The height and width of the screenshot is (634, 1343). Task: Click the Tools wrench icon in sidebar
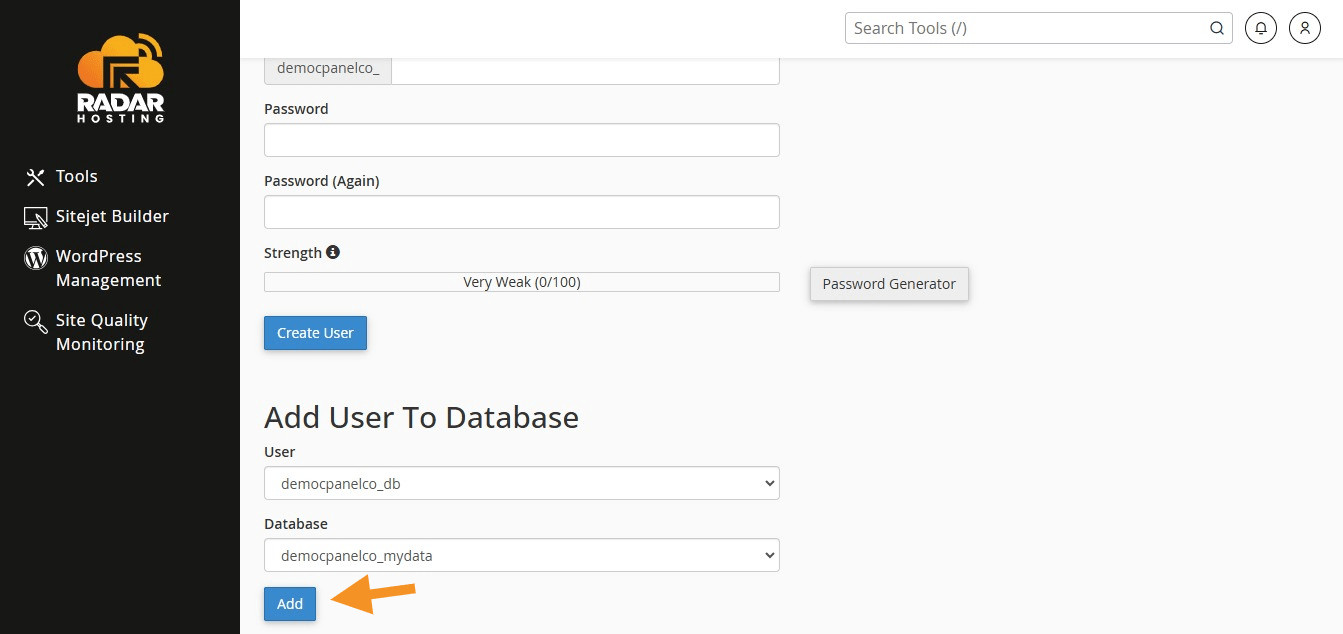36,177
